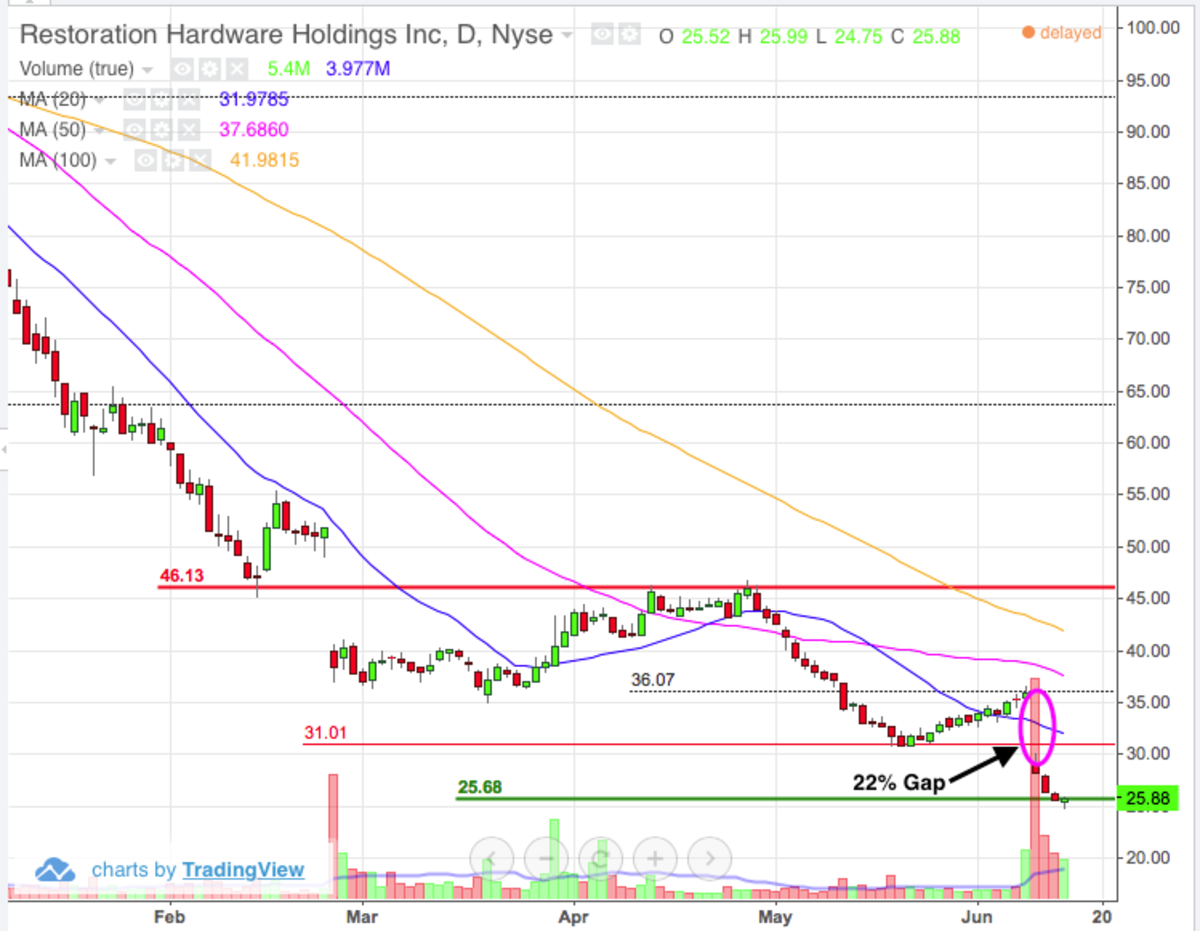
Task: Expand the MA (100) dropdown arrow
Action: 110,161
